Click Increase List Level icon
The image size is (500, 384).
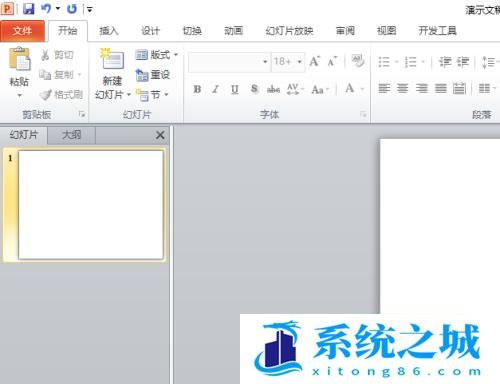(x=463, y=62)
